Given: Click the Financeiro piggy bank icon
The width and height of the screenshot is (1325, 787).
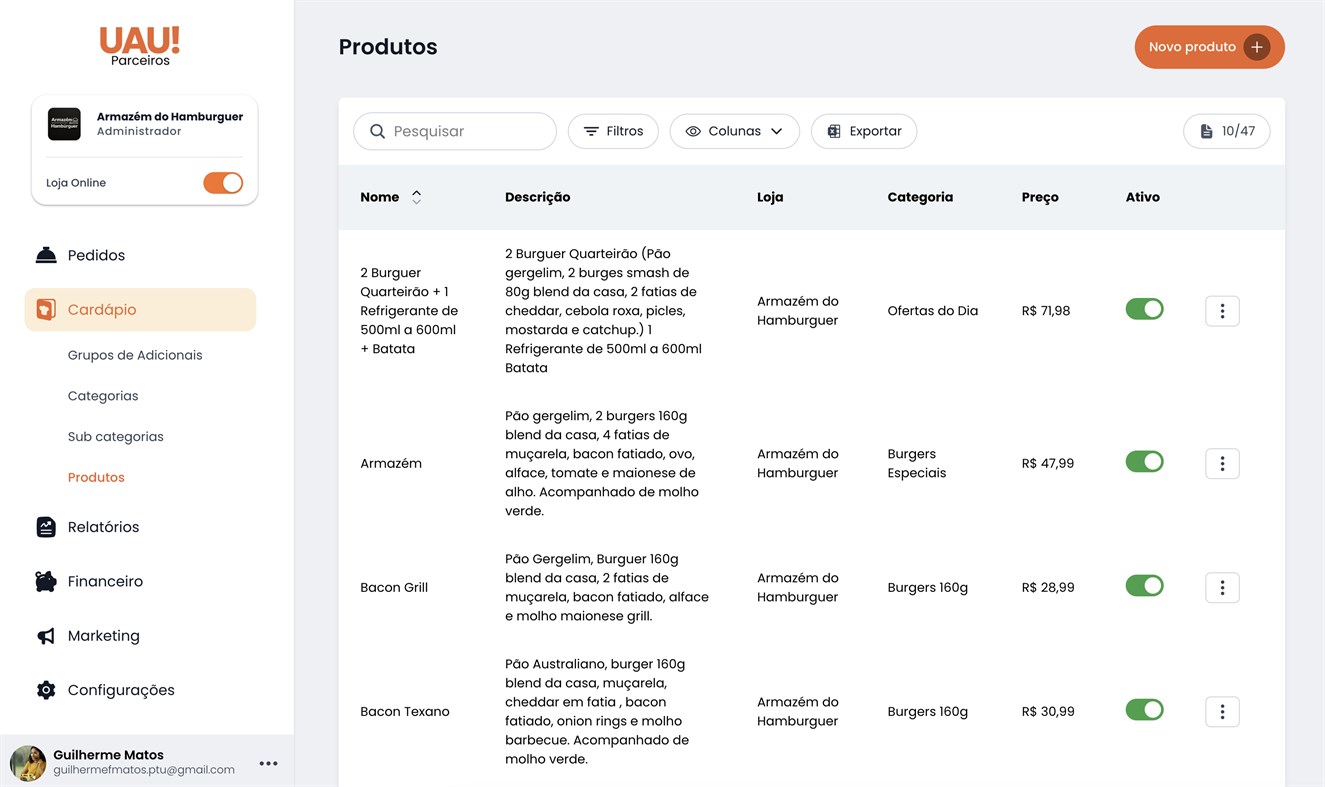Looking at the screenshot, I should click(46, 581).
